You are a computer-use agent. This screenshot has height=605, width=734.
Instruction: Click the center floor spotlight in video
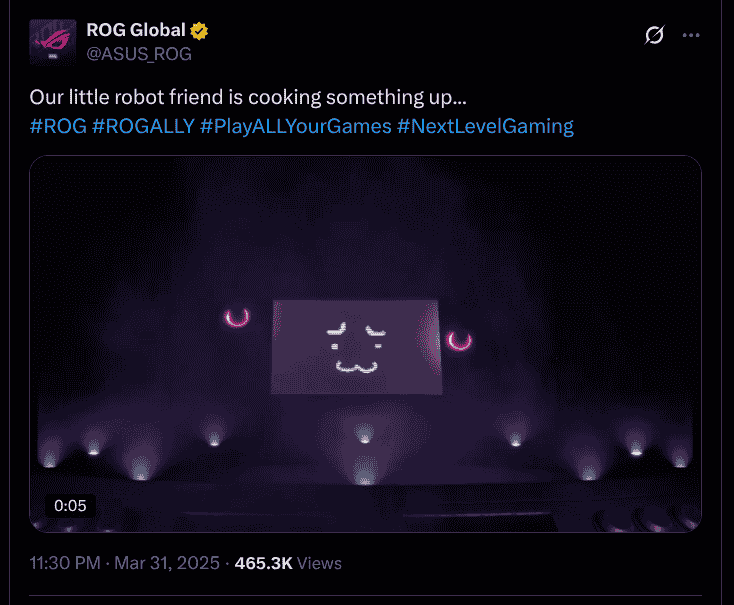point(363,434)
